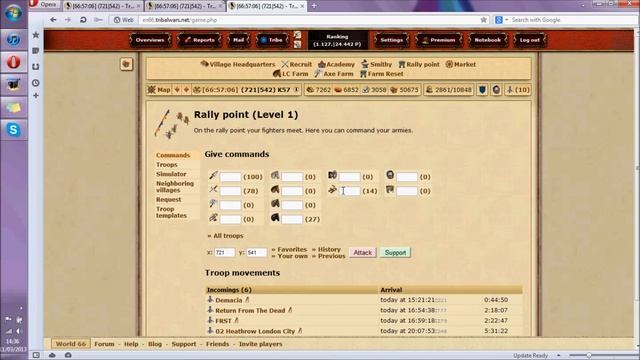
Task: Open the Troop templates tab
Action: (171, 212)
